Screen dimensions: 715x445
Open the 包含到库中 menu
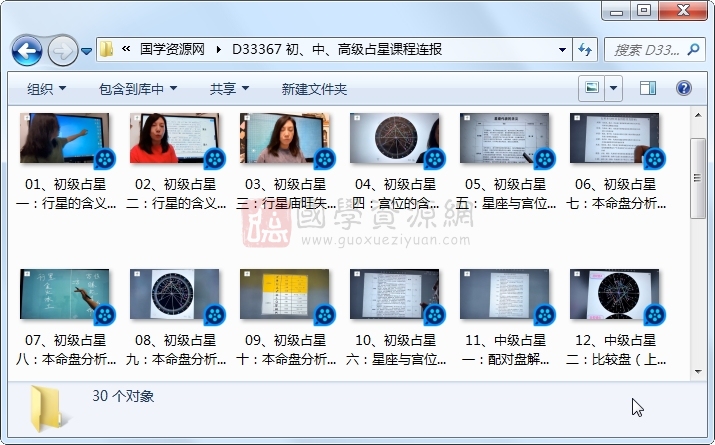(x=138, y=89)
